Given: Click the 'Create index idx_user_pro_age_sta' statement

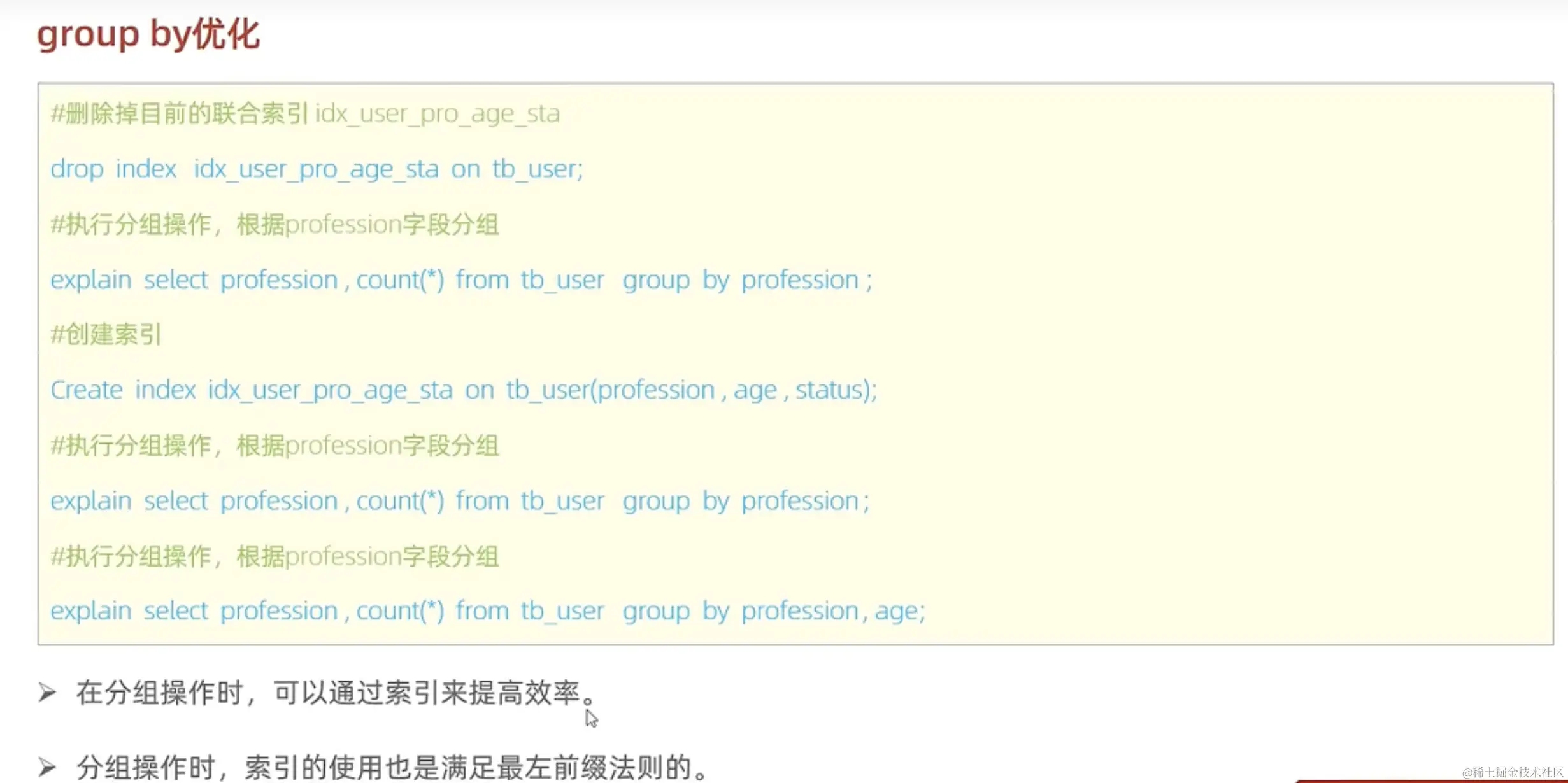Looking at the screenshot, I should pyautogui.click(x=463, y=390).
